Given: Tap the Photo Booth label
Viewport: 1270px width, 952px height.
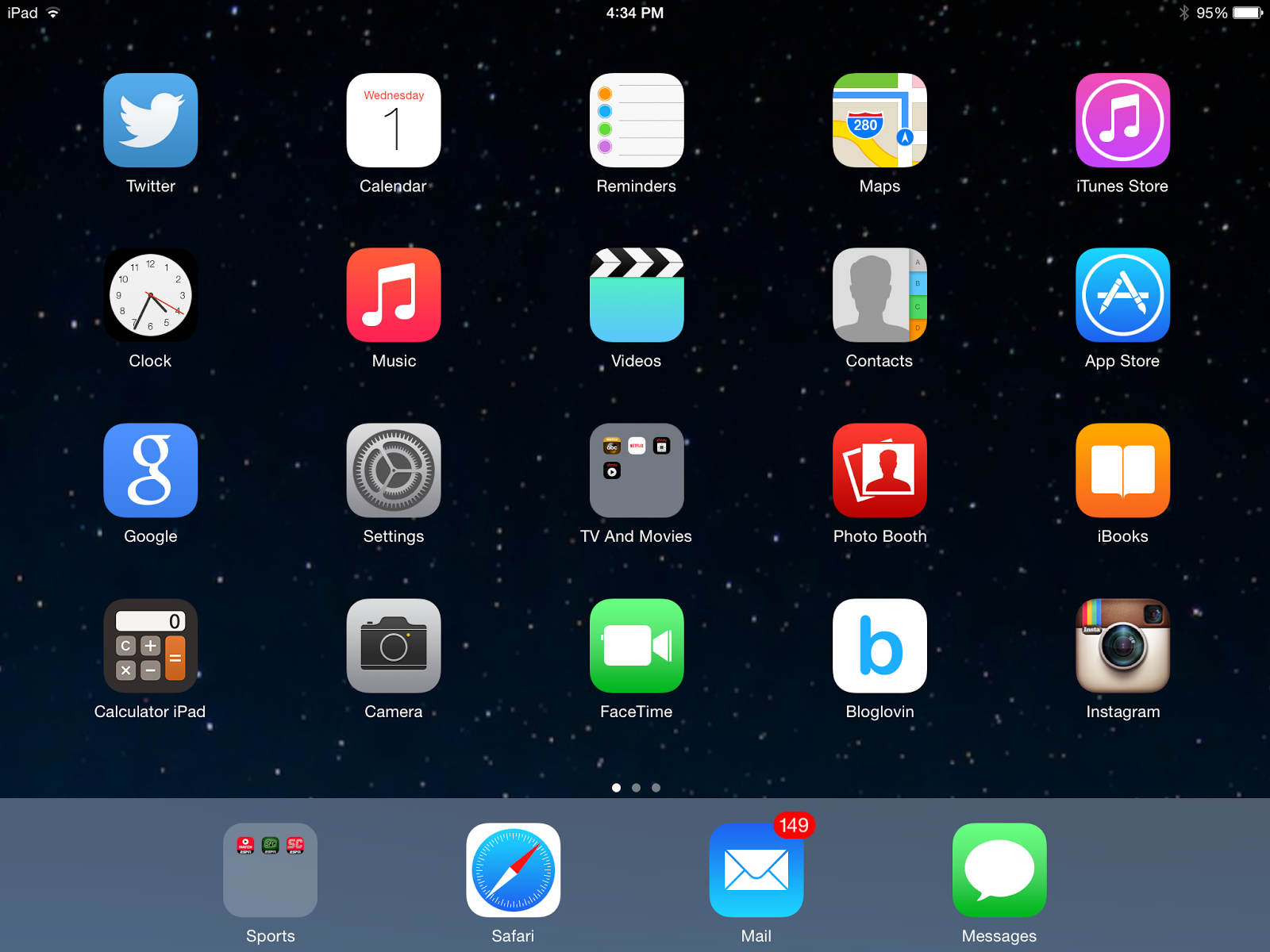Looking at the screenshot, I should click(879, 536).
